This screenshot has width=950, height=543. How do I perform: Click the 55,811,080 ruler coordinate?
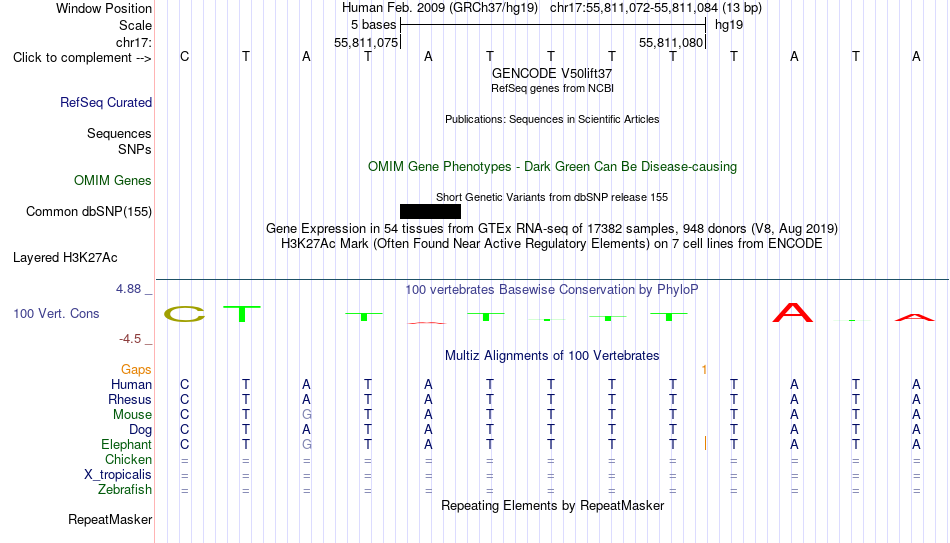(671, 42)
